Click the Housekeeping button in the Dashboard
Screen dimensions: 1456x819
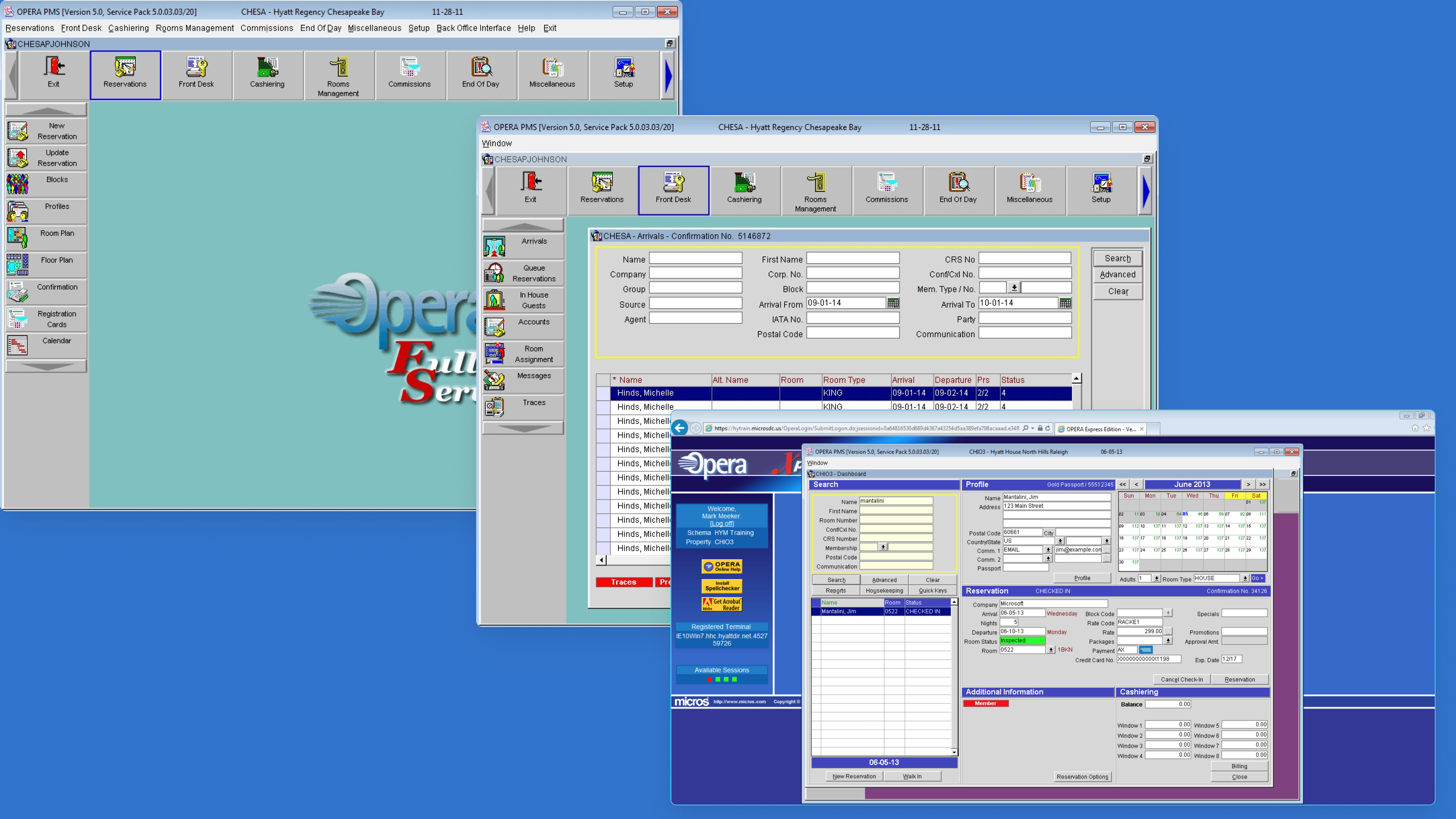(x=884, y=591)
